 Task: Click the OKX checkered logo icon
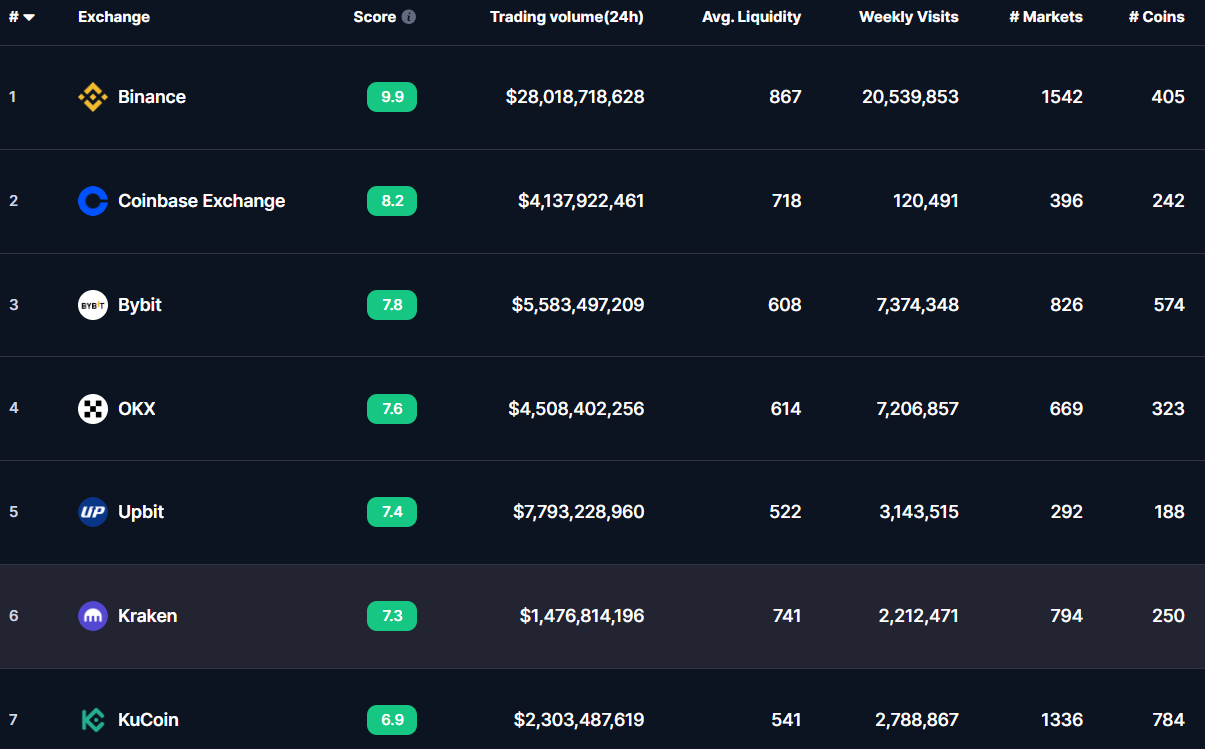pos(93,409)
